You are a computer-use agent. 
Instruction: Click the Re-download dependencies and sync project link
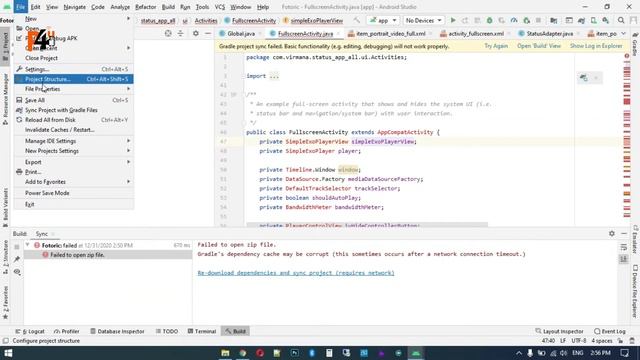click(296, 273)
